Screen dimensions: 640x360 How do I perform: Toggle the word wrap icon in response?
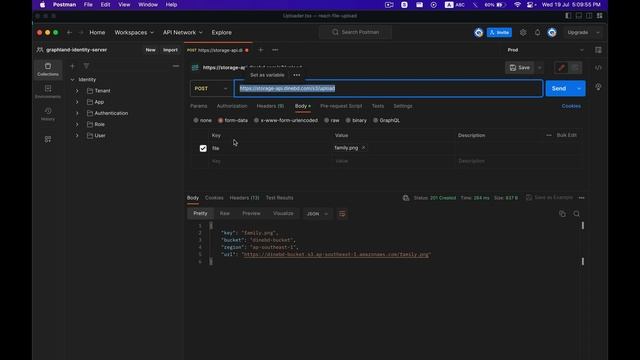tap(342, 214)
